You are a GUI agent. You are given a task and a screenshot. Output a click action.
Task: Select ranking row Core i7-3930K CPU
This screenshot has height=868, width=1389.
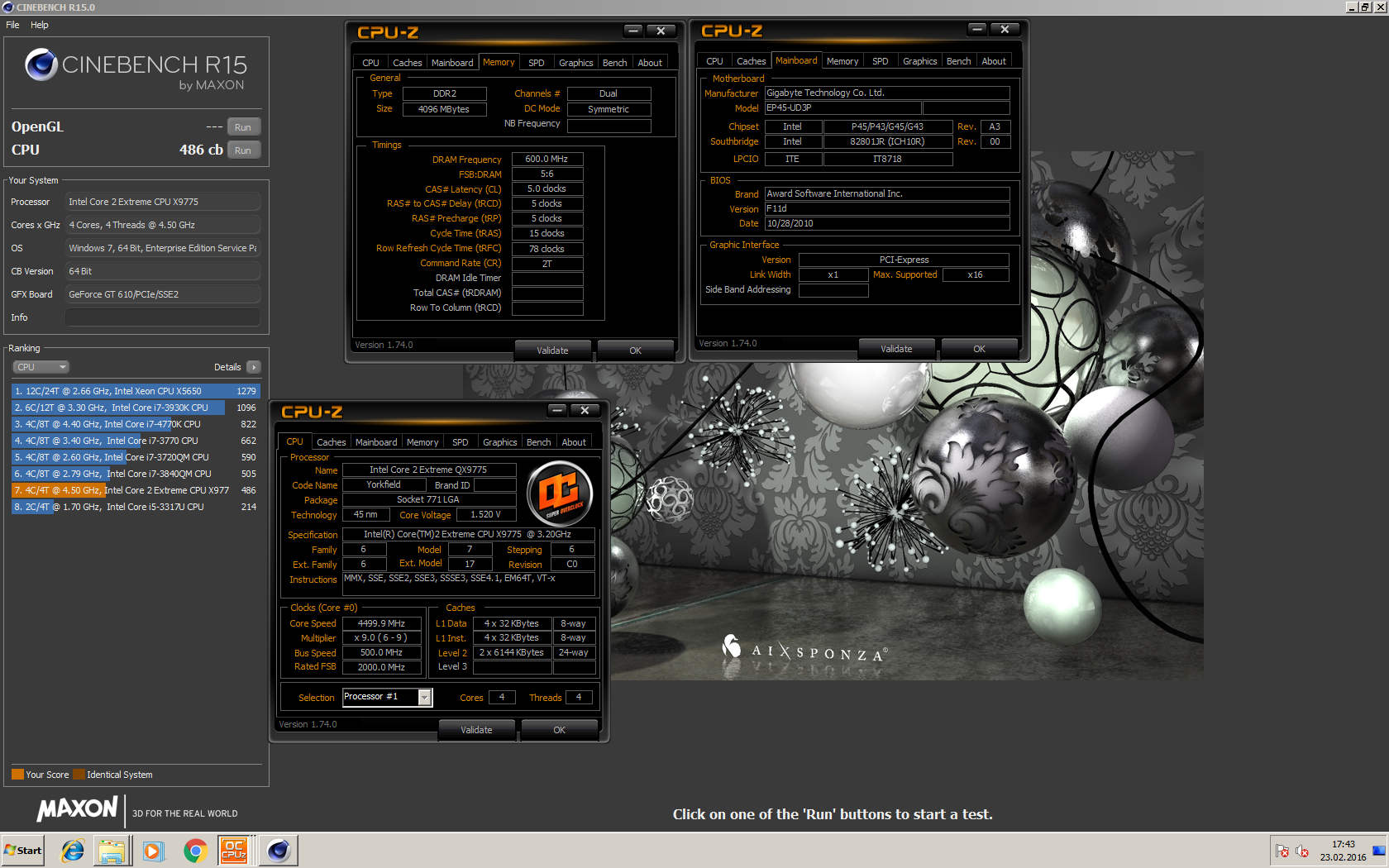coord(136,408)
